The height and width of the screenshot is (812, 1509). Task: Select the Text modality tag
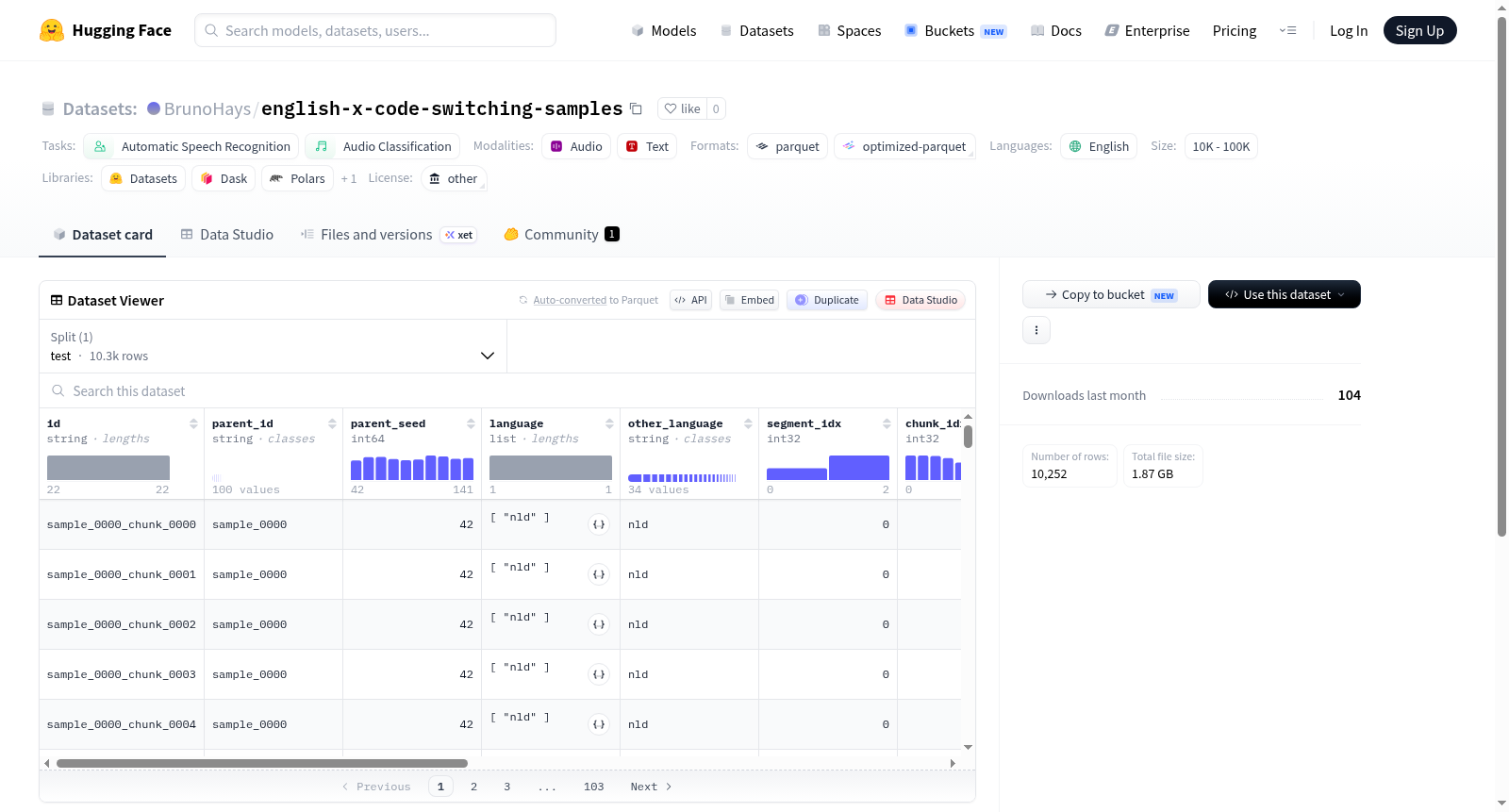pos(647,146)
